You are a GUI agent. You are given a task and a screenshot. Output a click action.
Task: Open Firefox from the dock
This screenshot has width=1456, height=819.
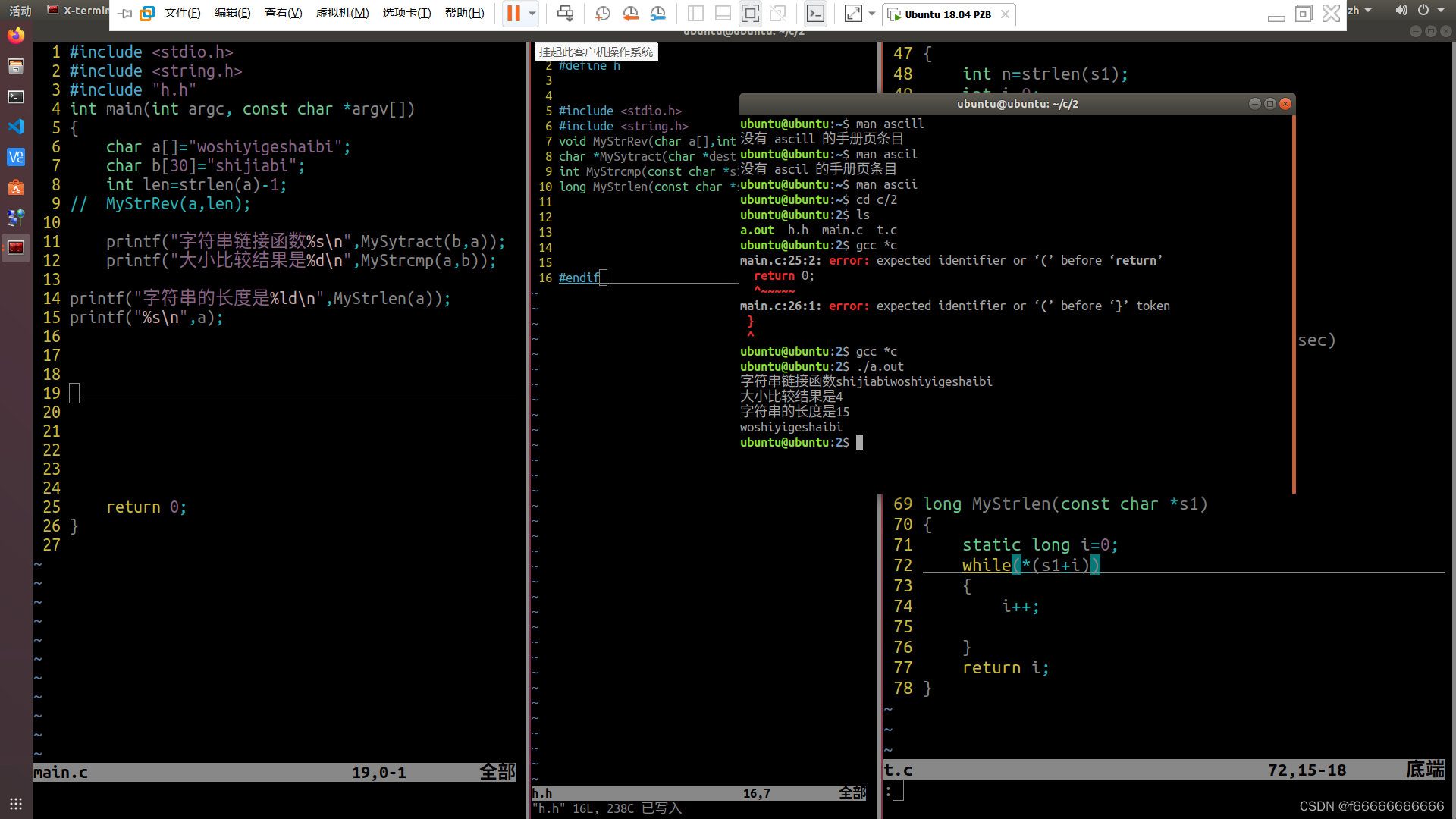tap(16, 36)
